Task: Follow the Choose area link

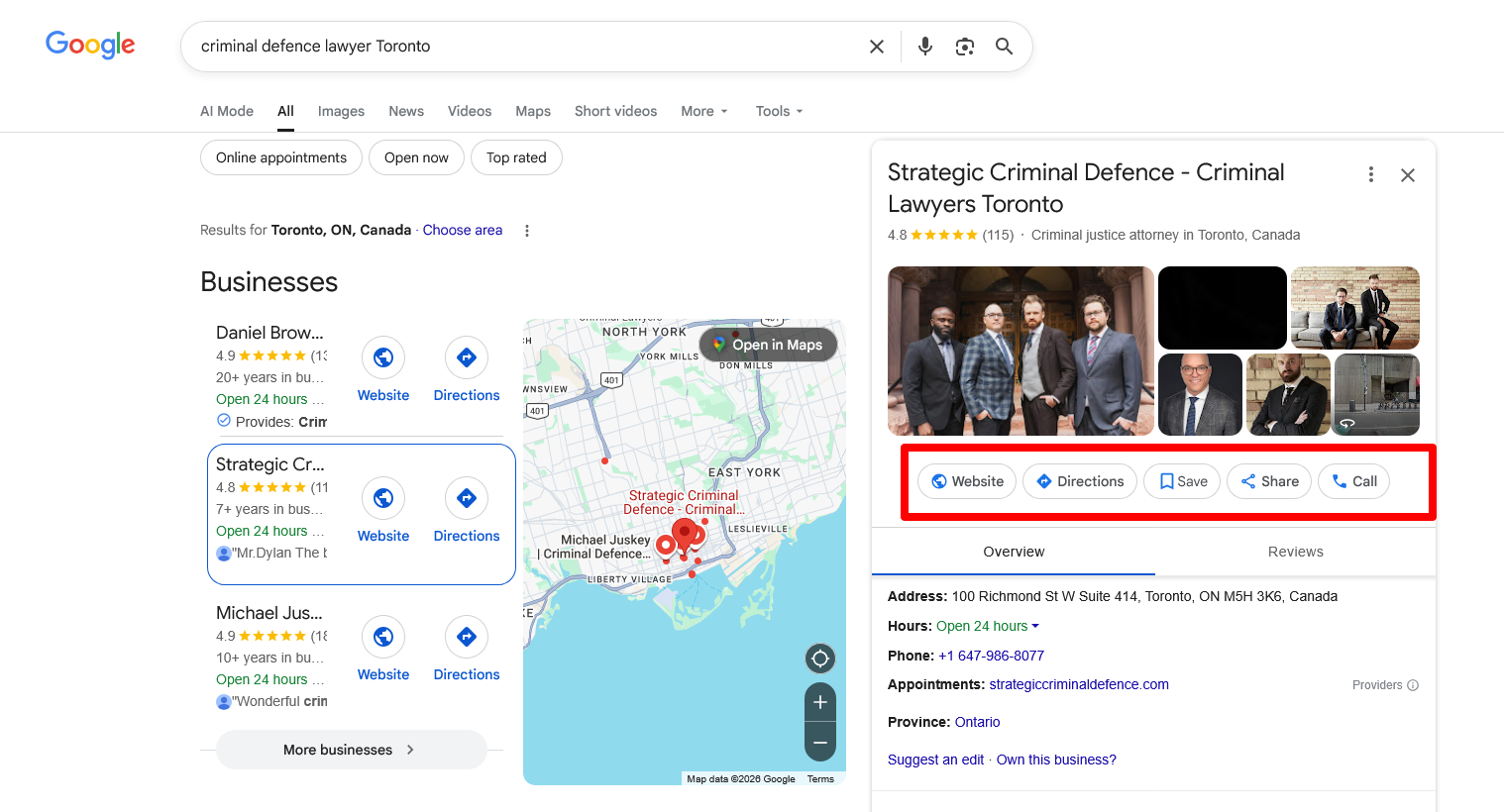Action: pos(462,230)
